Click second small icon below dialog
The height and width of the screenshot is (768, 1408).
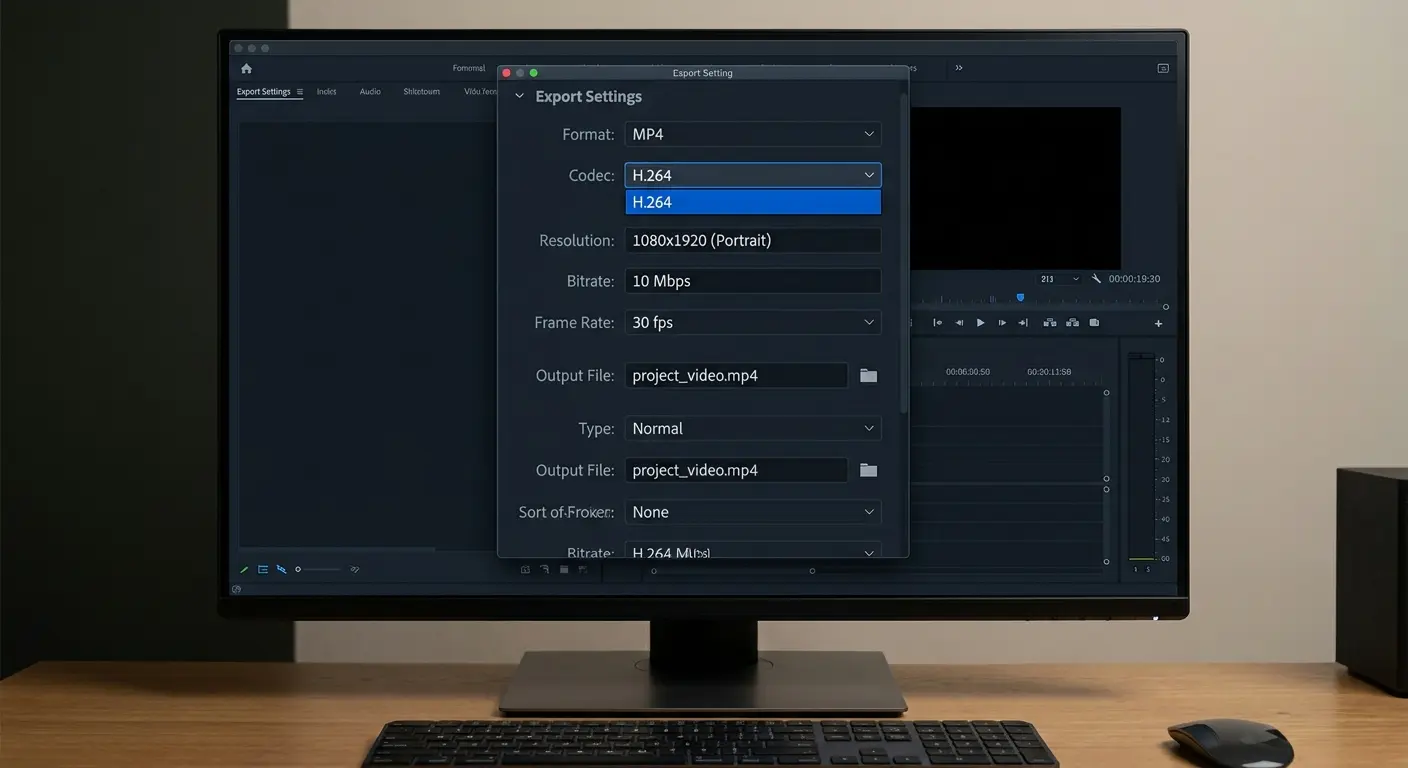tap(544, 570)
